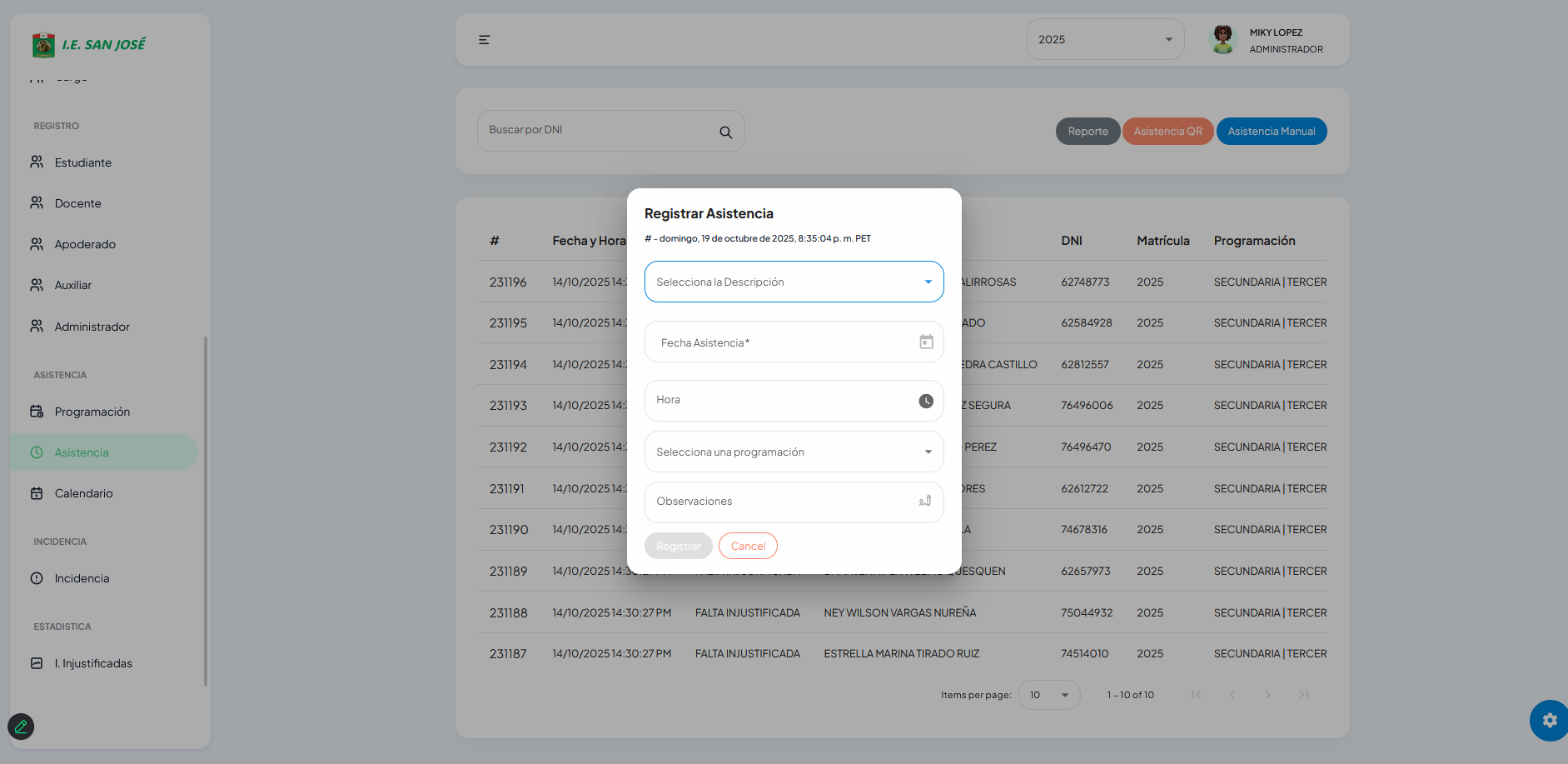Click the Asistencia Manual button
1568x764 pixels.
click(1271, 132)
